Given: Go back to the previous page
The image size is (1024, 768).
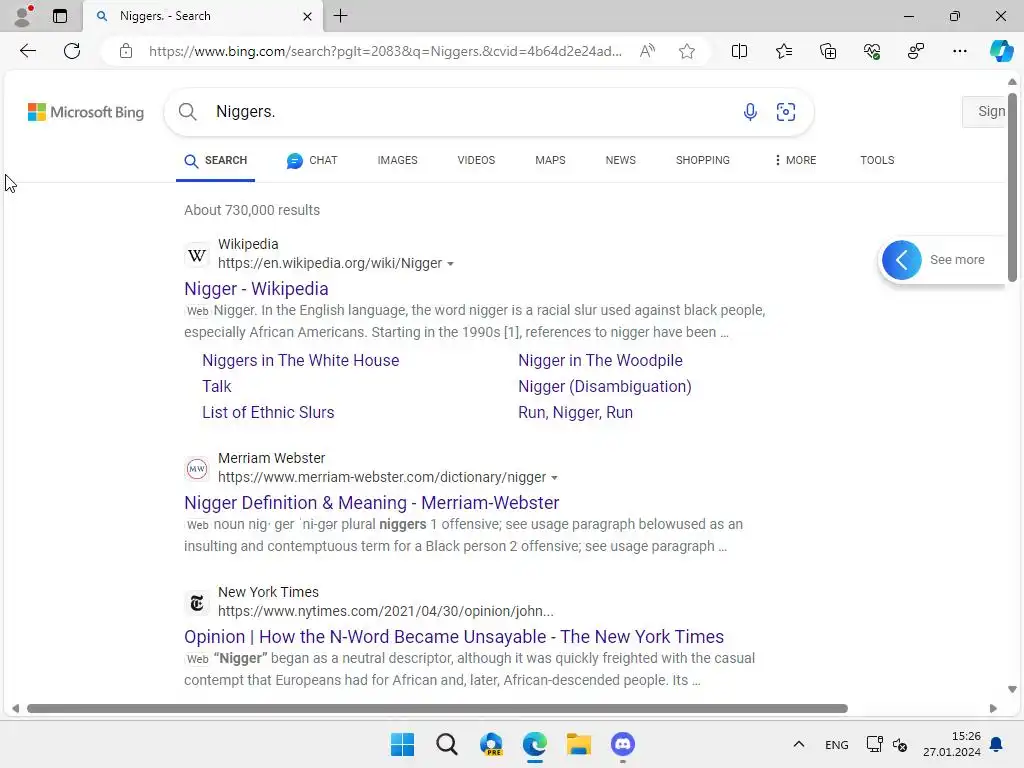Looking at the screenshot, I should point(27,51).
